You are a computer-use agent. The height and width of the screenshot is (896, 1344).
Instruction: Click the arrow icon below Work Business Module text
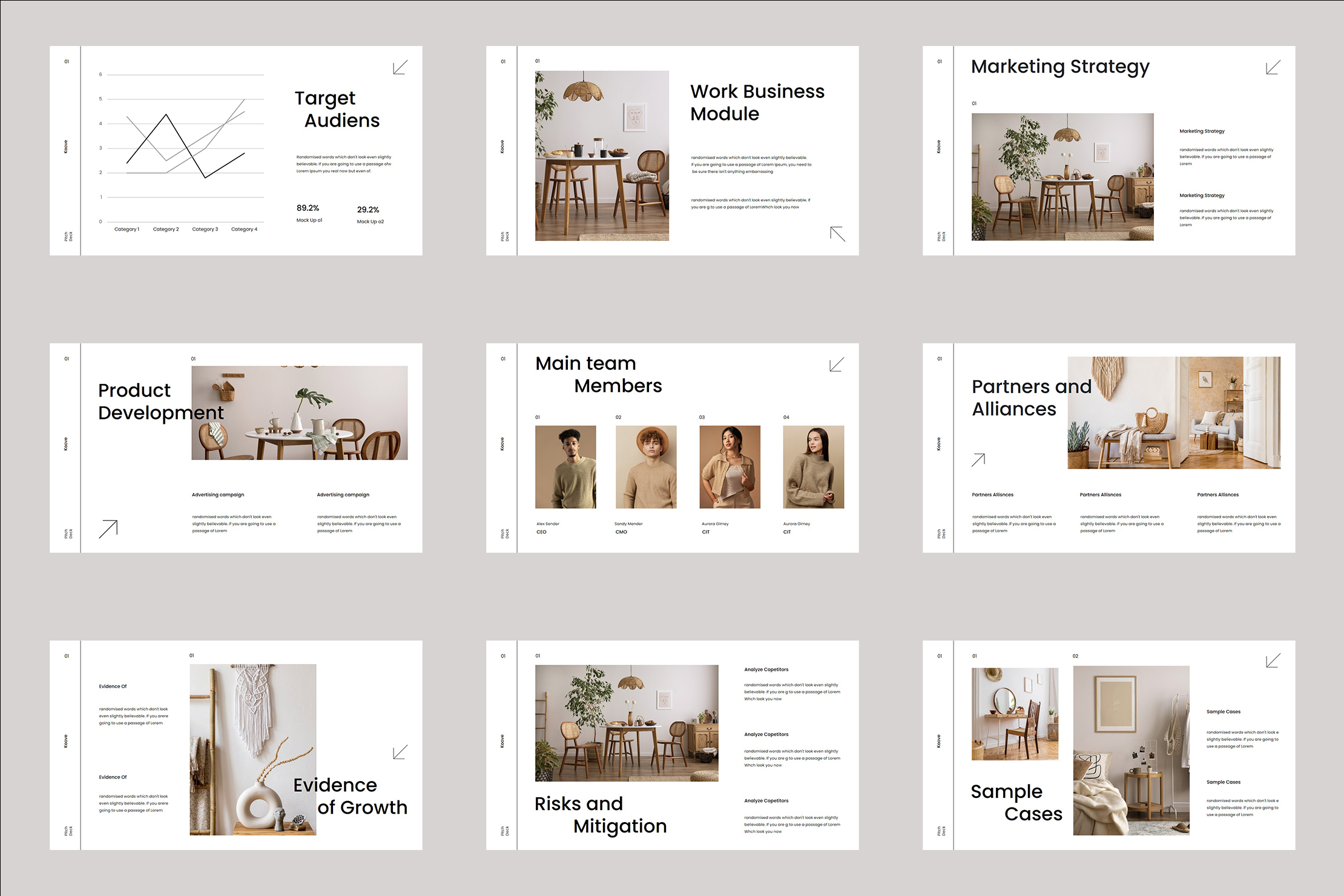[837, 234]
